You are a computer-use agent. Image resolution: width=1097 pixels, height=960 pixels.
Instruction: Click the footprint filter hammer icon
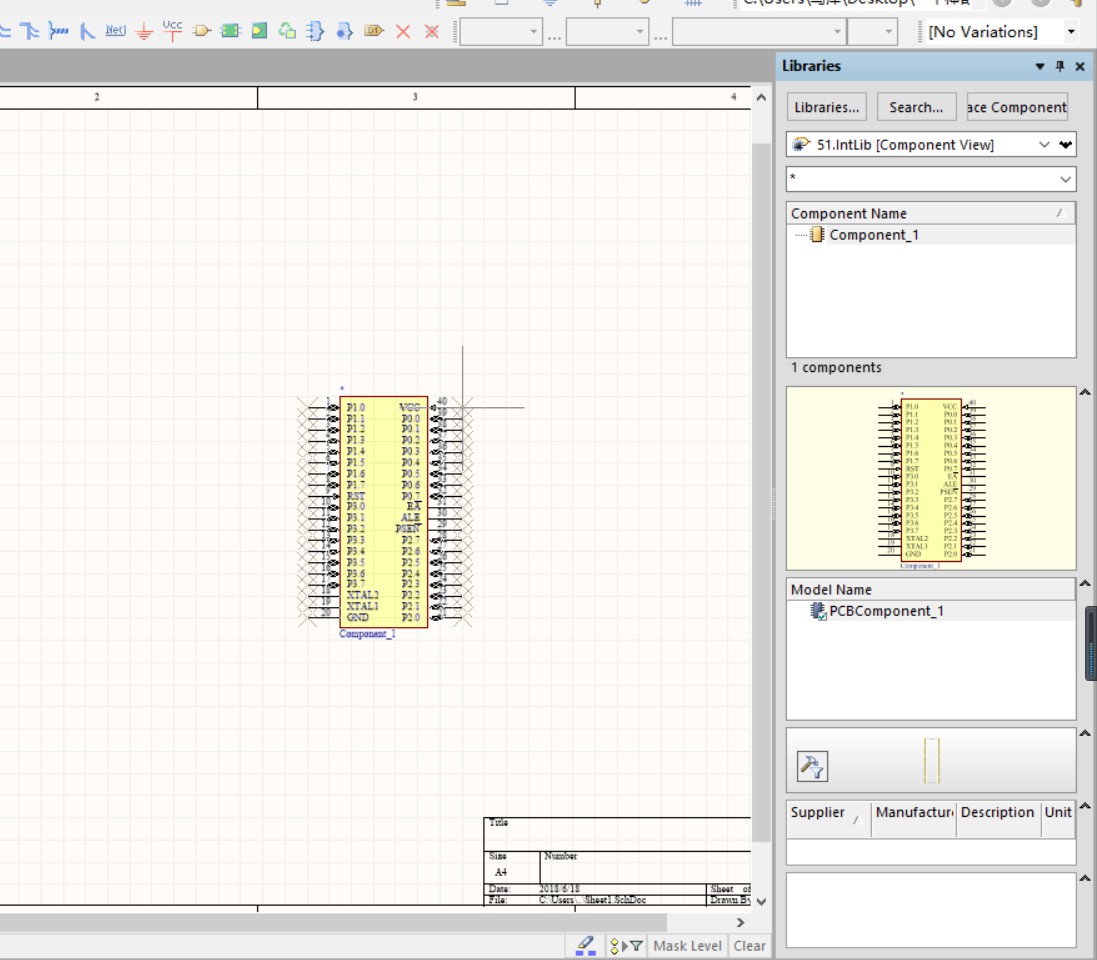click(812, 765)
